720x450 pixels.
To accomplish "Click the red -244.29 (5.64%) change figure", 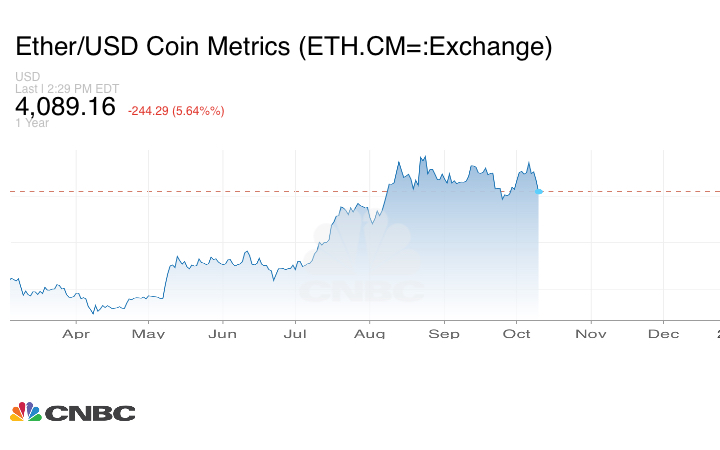I will [x=176, y=110].
